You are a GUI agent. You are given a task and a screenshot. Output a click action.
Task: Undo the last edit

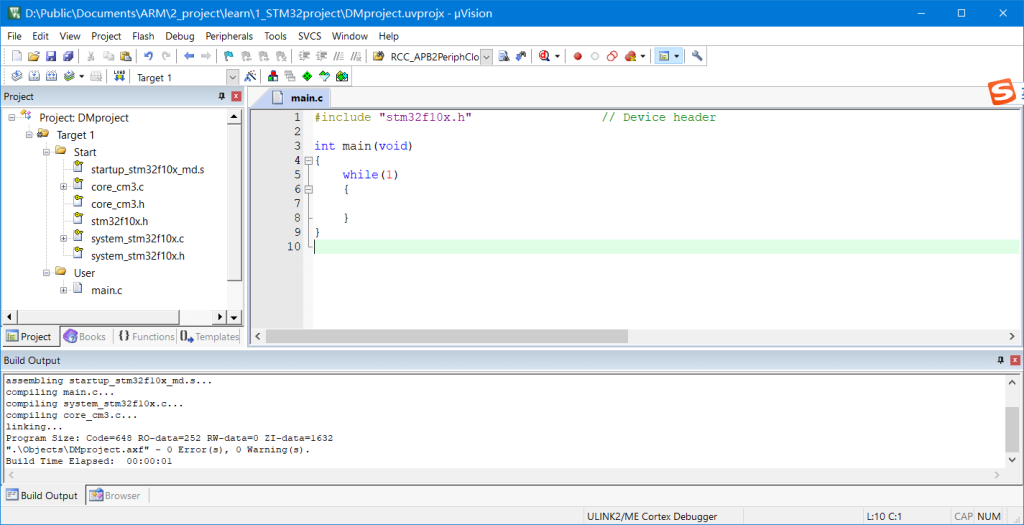(148, 56)
